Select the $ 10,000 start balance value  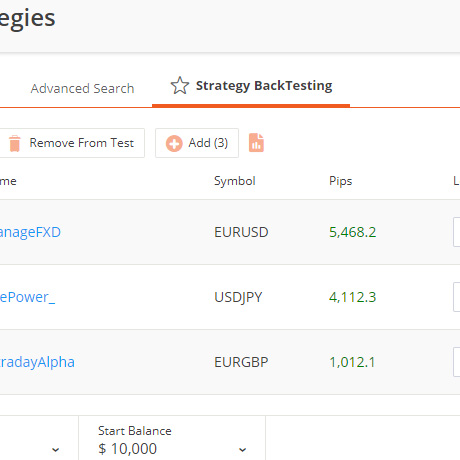(x=128, y=449)
